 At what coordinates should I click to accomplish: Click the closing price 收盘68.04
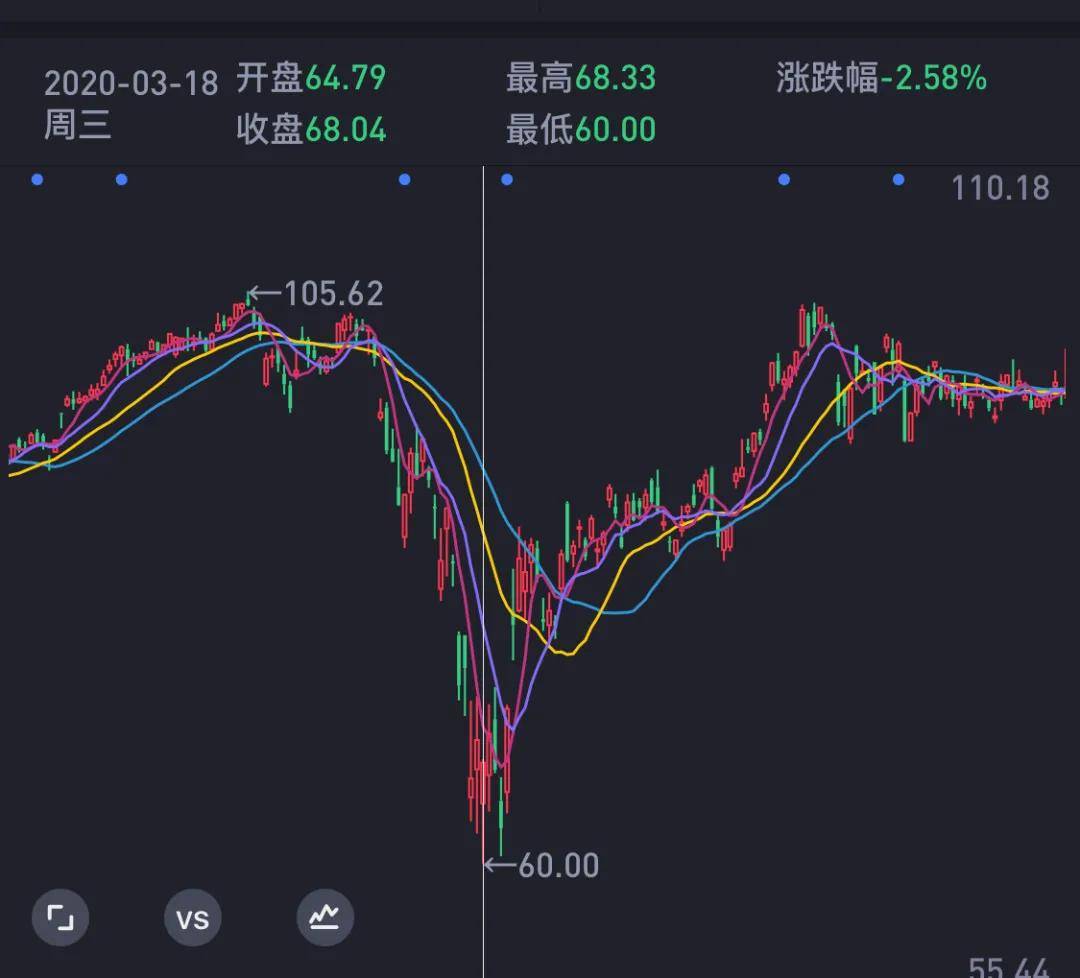click(x=311, y=129)
